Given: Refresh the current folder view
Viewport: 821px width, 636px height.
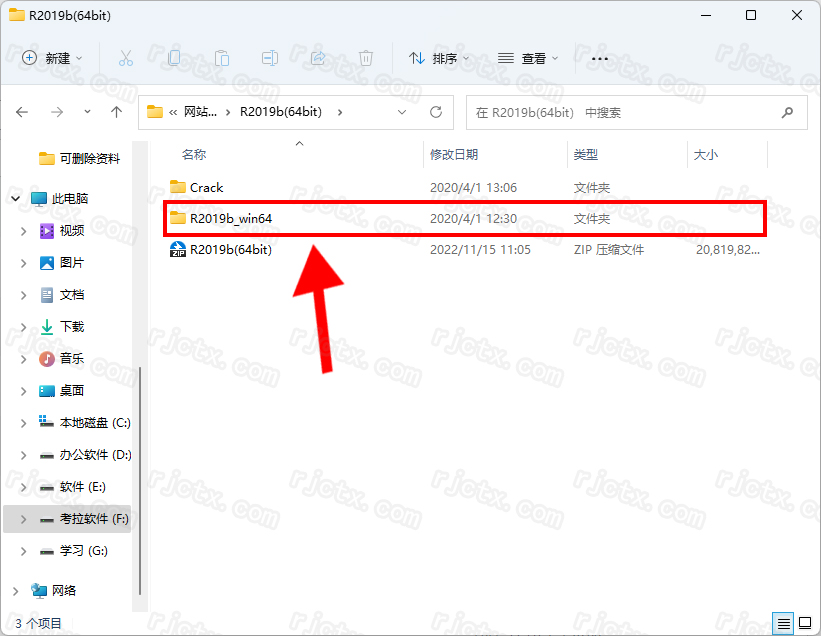Looking at the screenshot, I should click(435, 112).
